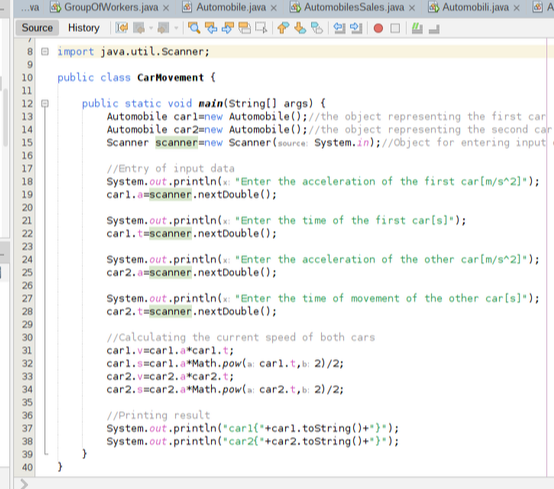Screen dimensions: 554x489
Task: Click 'car2.v=car2.a*car2.t;' on line 33
Action: click(170, 377)
